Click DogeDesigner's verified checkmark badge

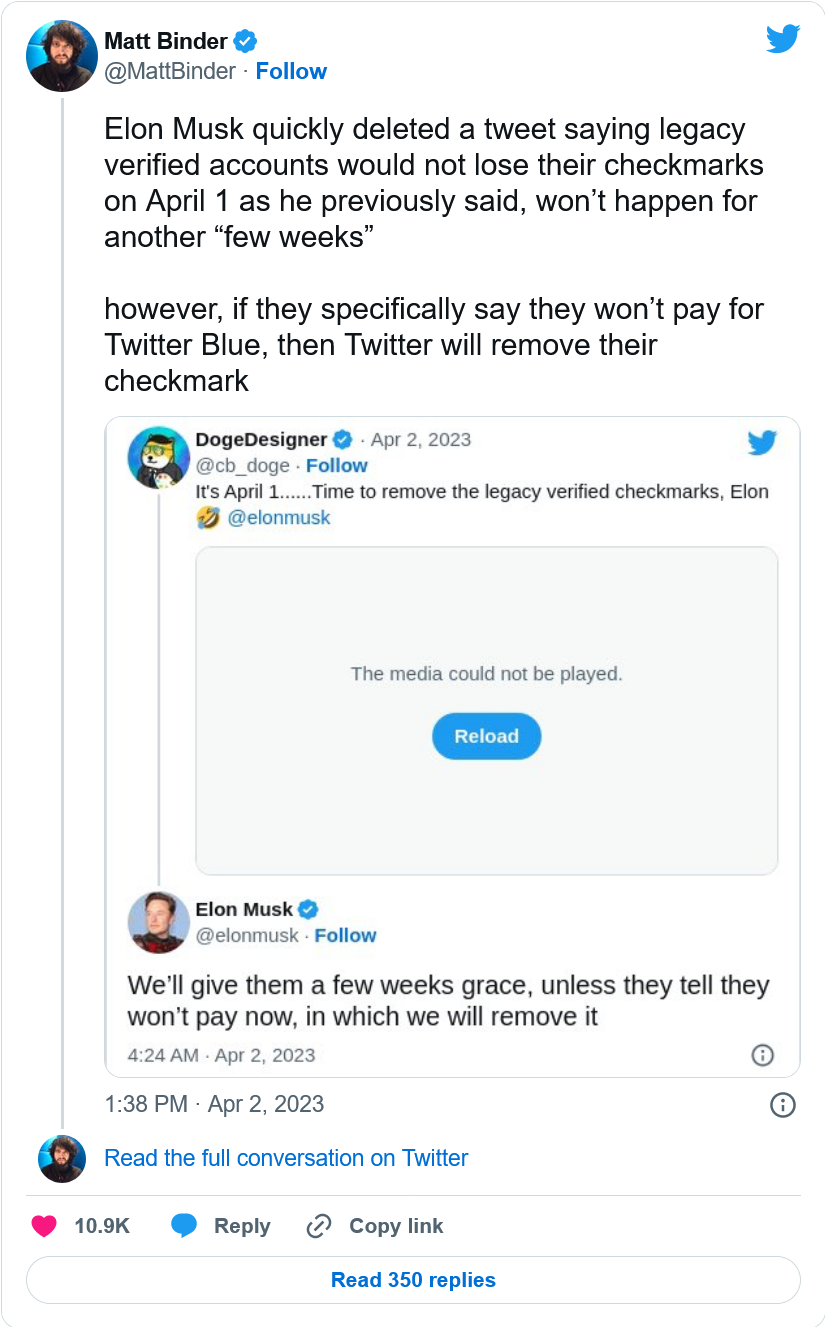343,440
